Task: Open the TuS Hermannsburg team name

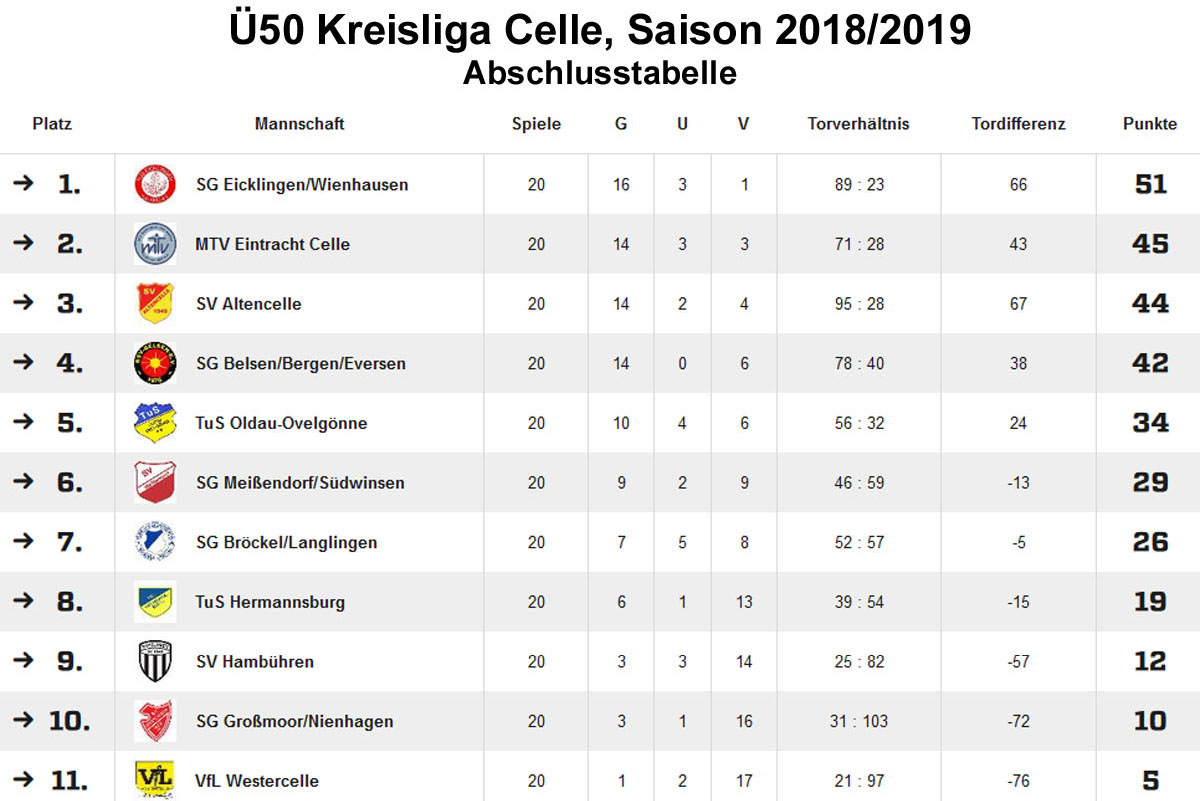Action: [x=270, y=602]
